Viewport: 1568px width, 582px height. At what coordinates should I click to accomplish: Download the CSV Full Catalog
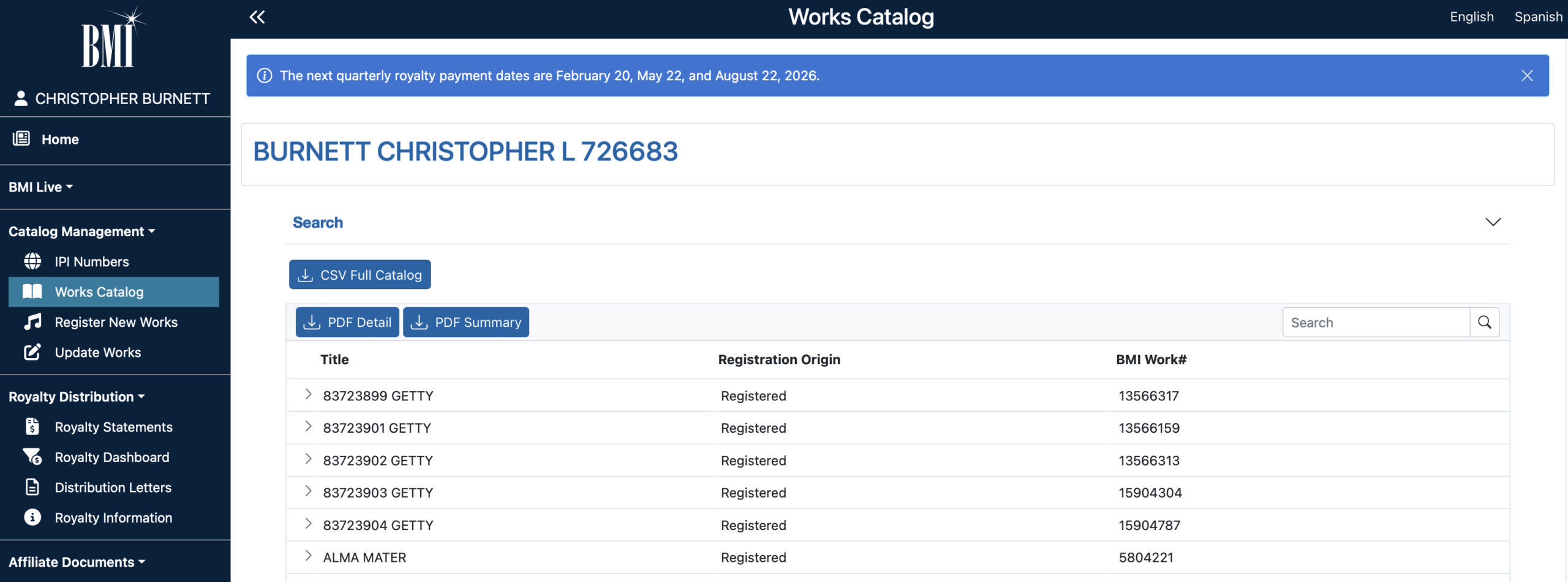tap(360, 275)
